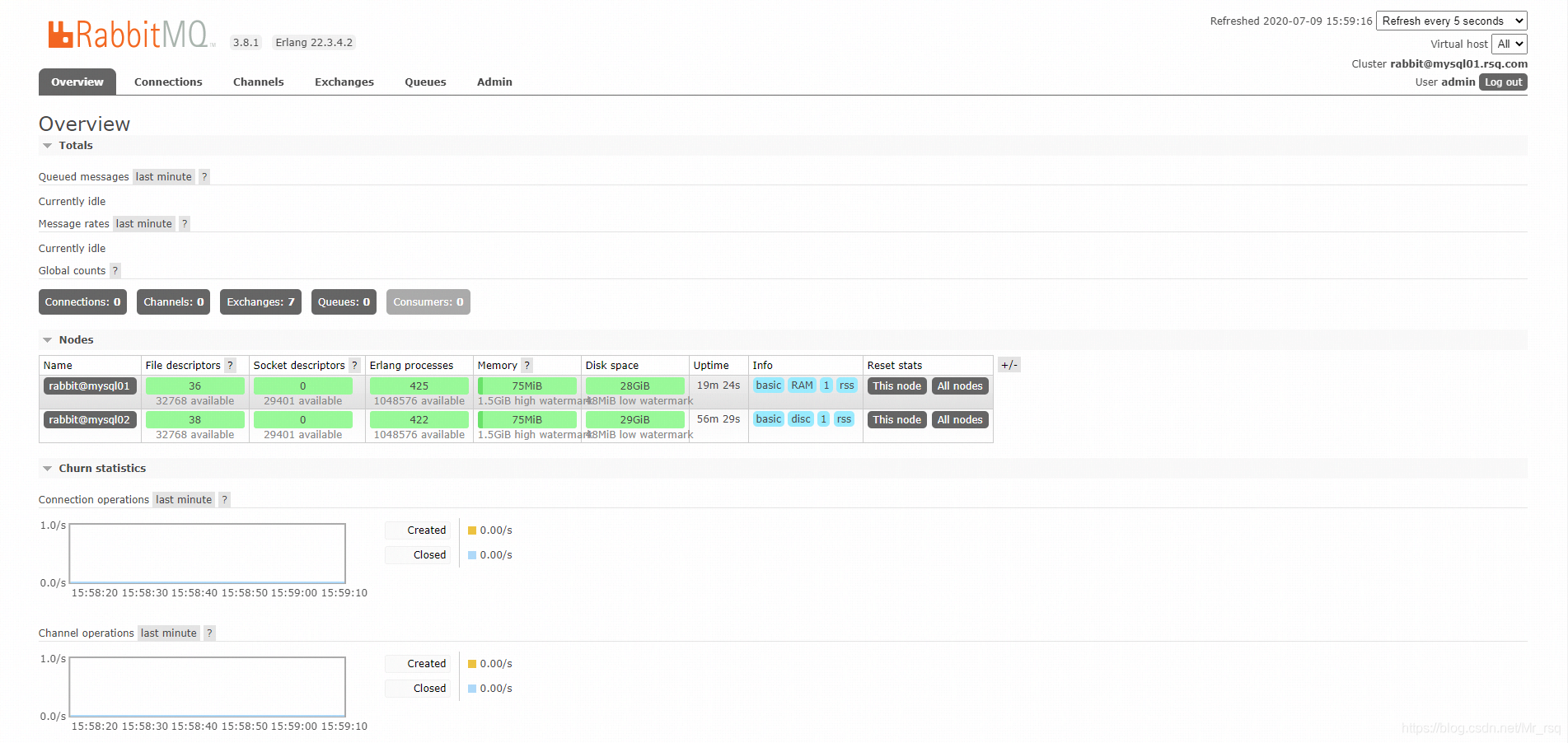Change Connection operations last minute range

point(184,499)
